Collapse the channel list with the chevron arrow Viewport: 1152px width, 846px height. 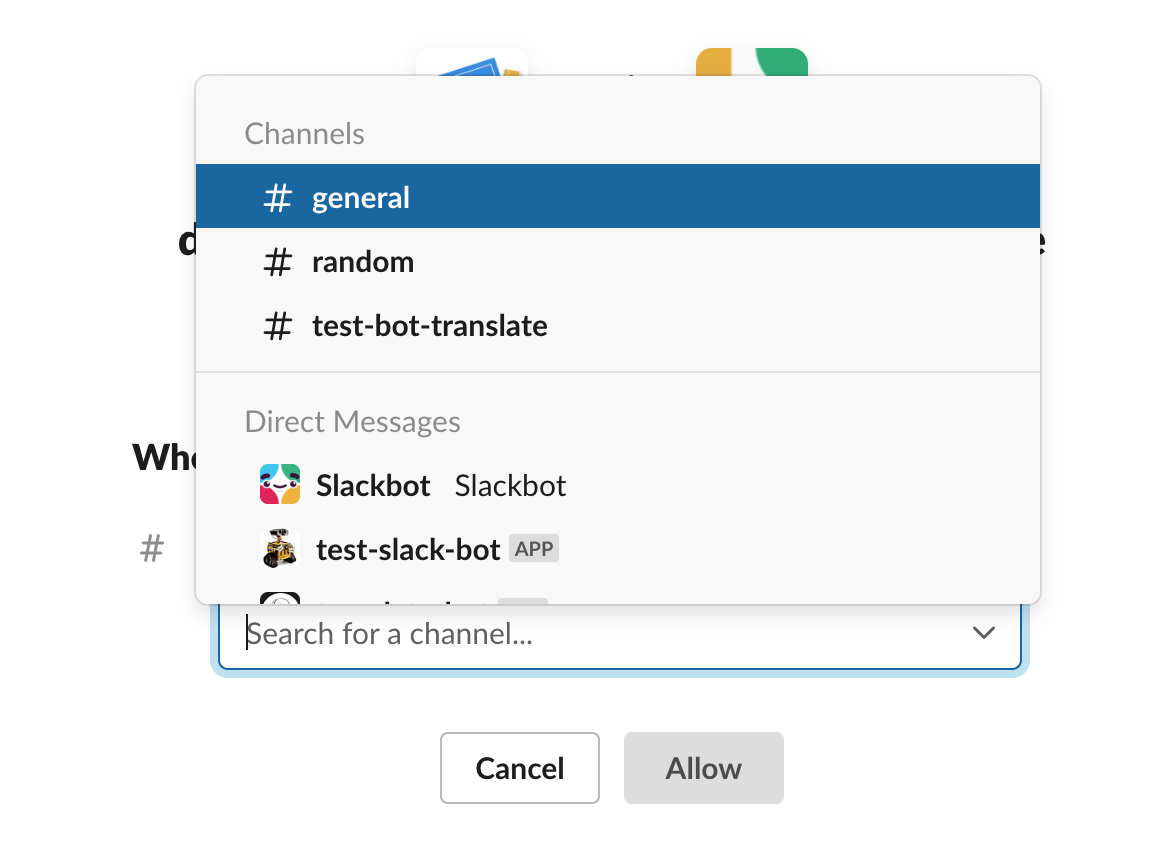[x=984, y=632]
